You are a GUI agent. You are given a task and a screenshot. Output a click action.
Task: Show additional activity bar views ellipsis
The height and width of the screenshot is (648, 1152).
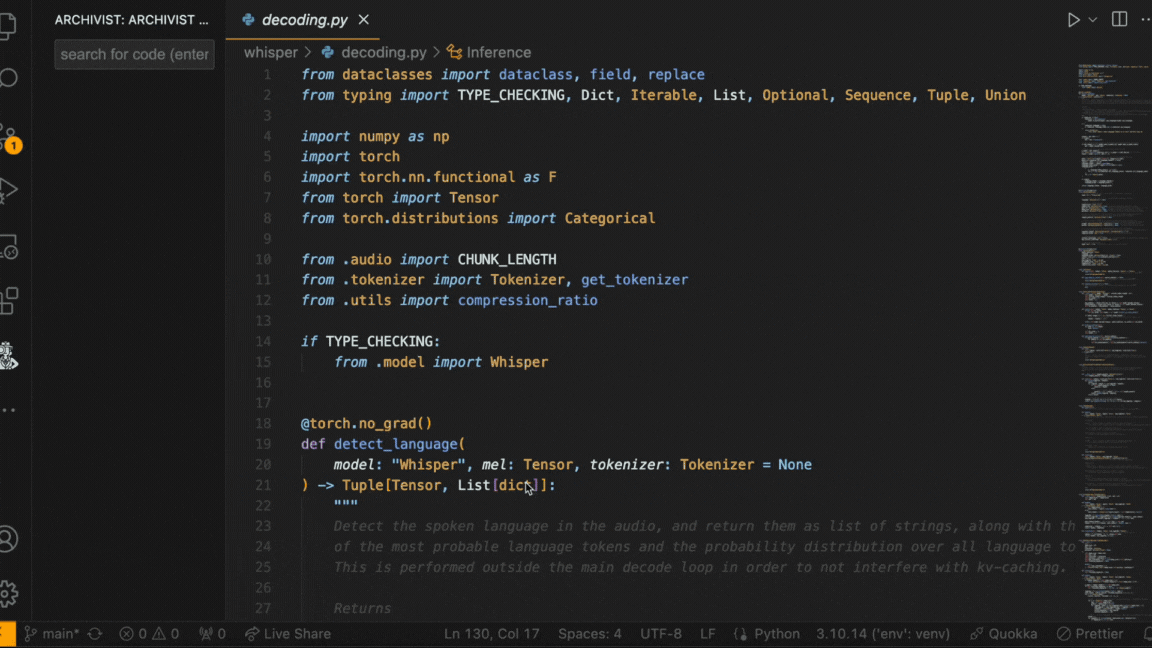pyautogui.click(x=8, y=410)
